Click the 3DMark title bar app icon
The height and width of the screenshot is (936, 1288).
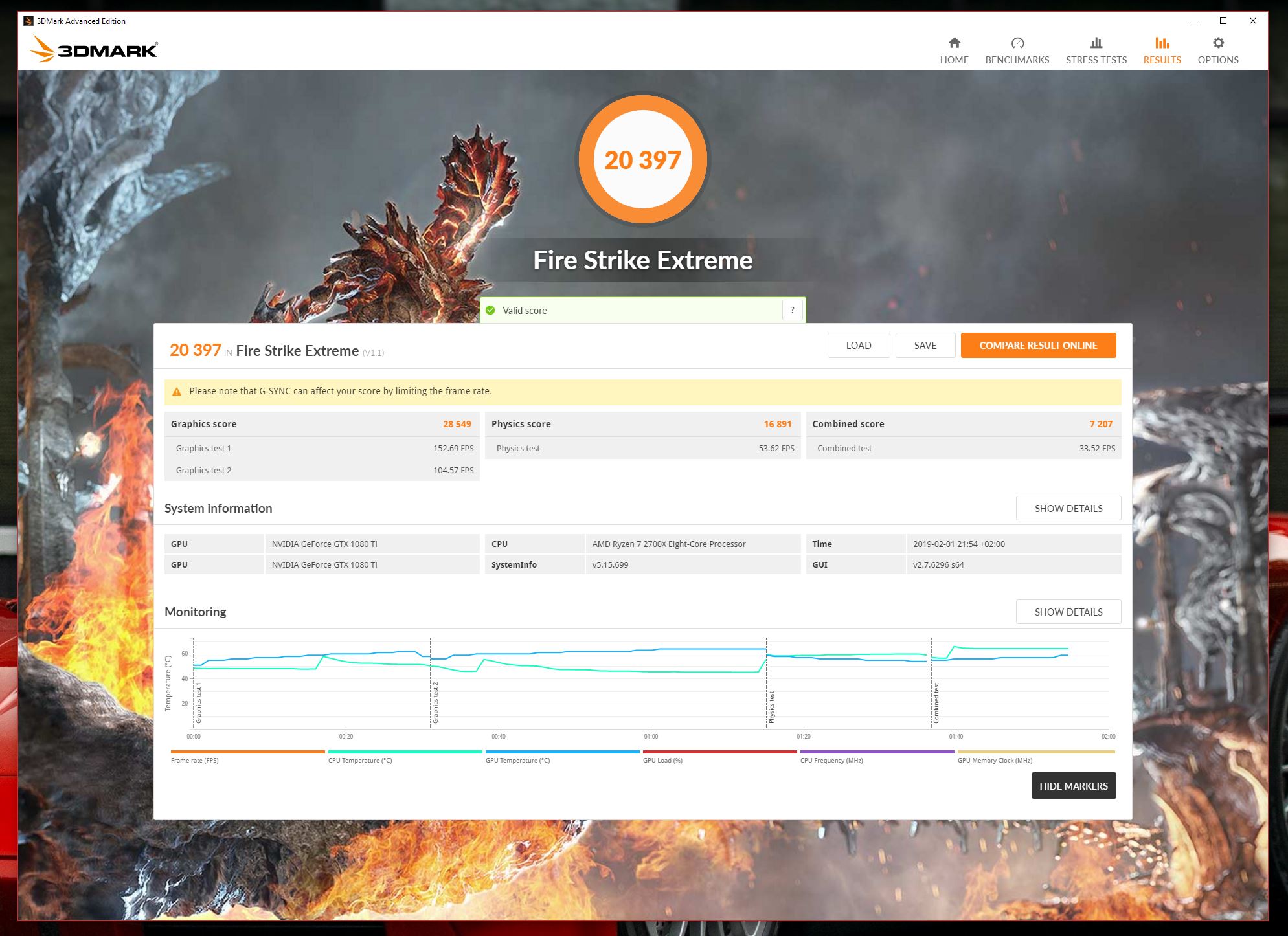[x=28, y=21]
